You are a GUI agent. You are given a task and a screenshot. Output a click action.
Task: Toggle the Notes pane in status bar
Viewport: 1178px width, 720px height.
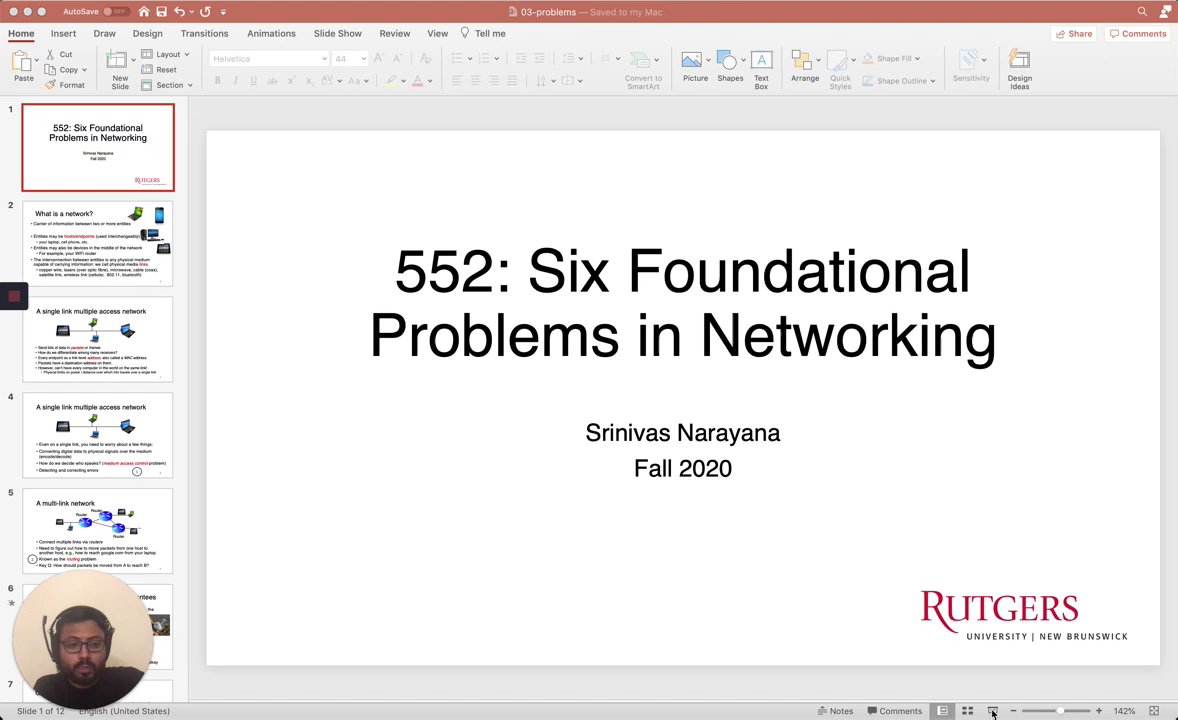[x=835, y=711]
